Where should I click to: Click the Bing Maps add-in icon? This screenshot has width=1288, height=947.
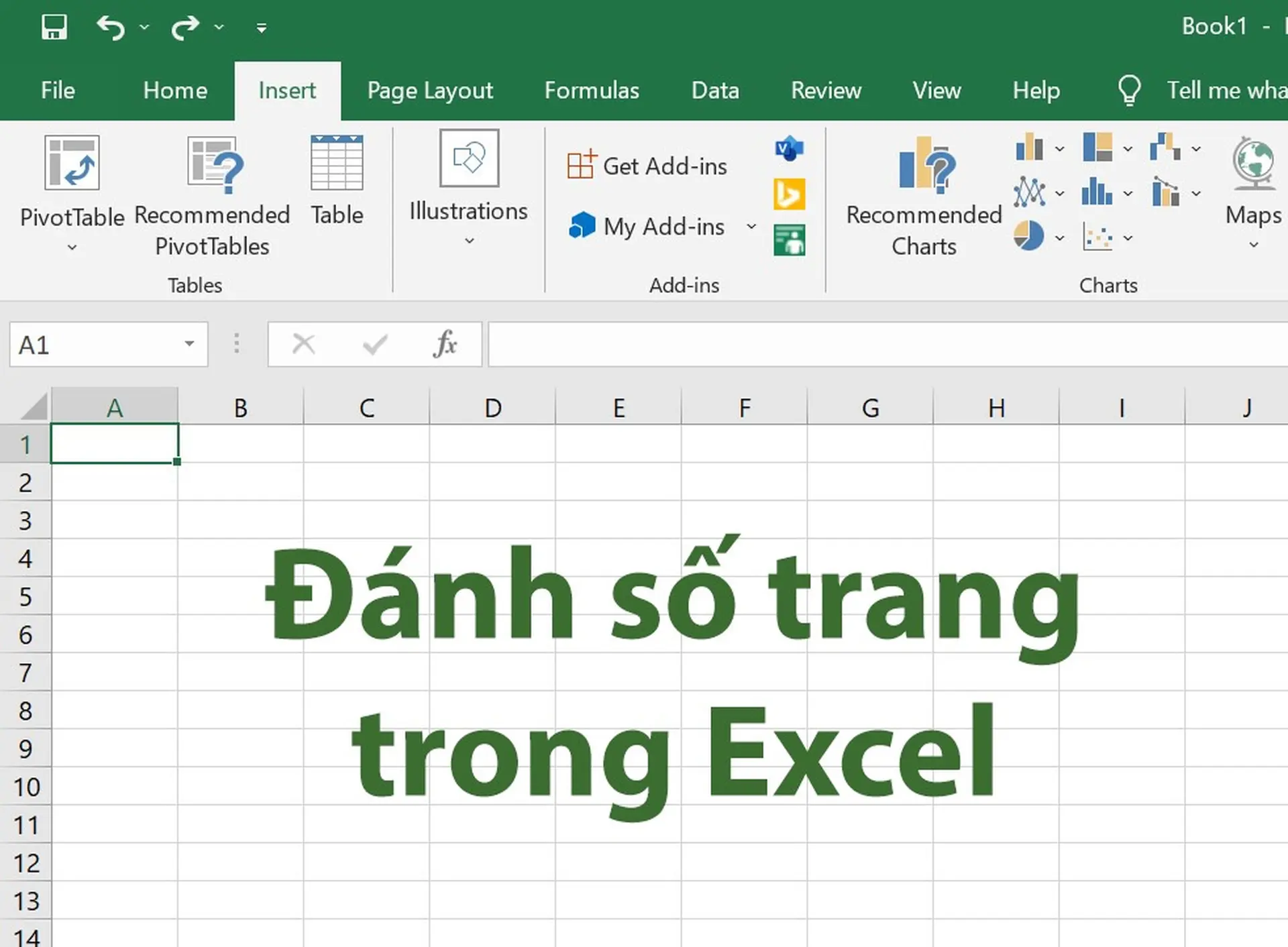click(789, 194)
